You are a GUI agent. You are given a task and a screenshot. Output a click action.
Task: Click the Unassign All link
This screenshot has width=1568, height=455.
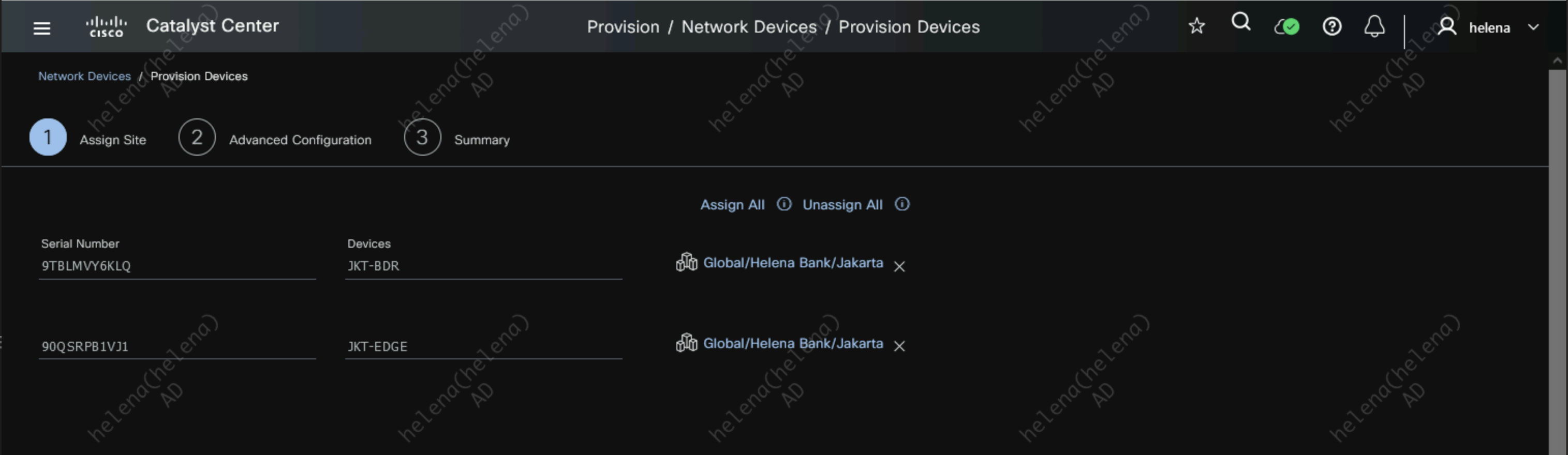[842, 205]
